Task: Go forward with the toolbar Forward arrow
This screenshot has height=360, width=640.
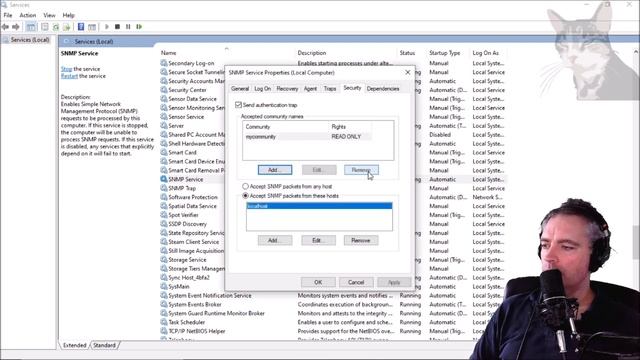Action: (16, 27)
